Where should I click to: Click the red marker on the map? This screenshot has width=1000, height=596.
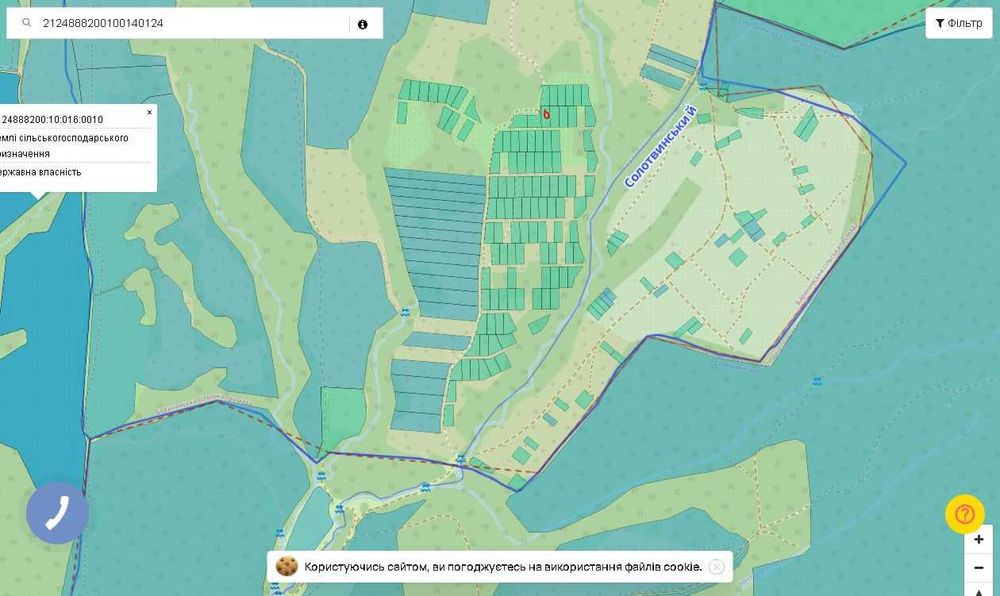point(547,114)
